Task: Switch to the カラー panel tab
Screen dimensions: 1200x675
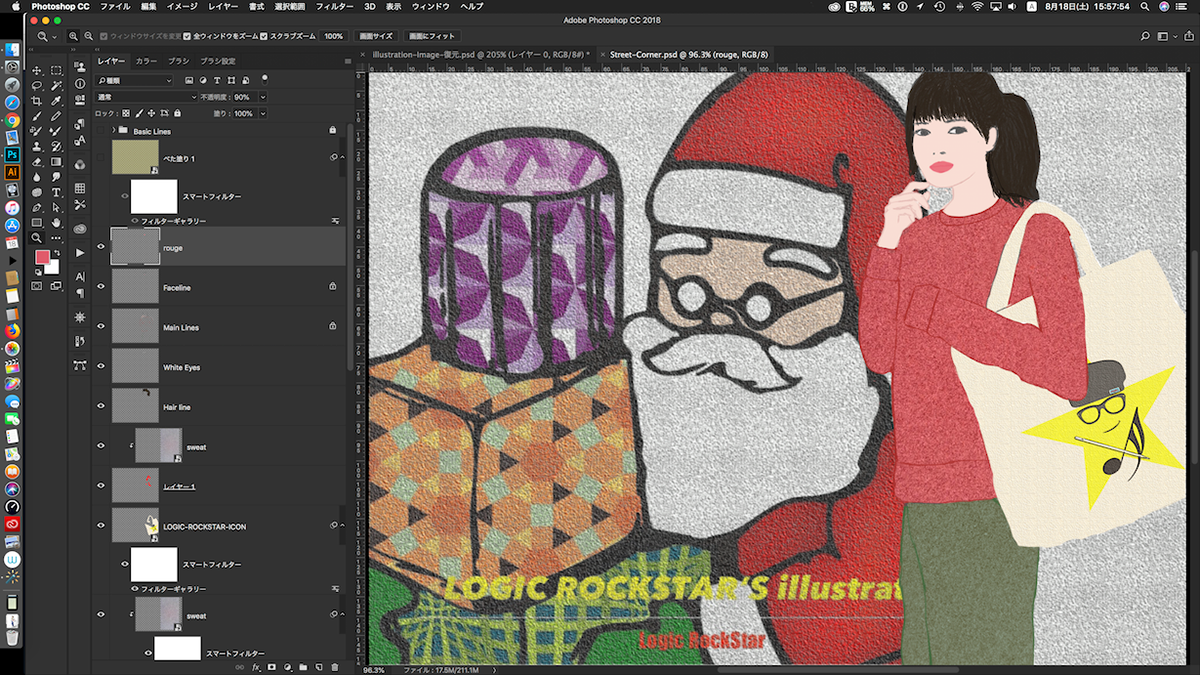Action: pos(146,61)
